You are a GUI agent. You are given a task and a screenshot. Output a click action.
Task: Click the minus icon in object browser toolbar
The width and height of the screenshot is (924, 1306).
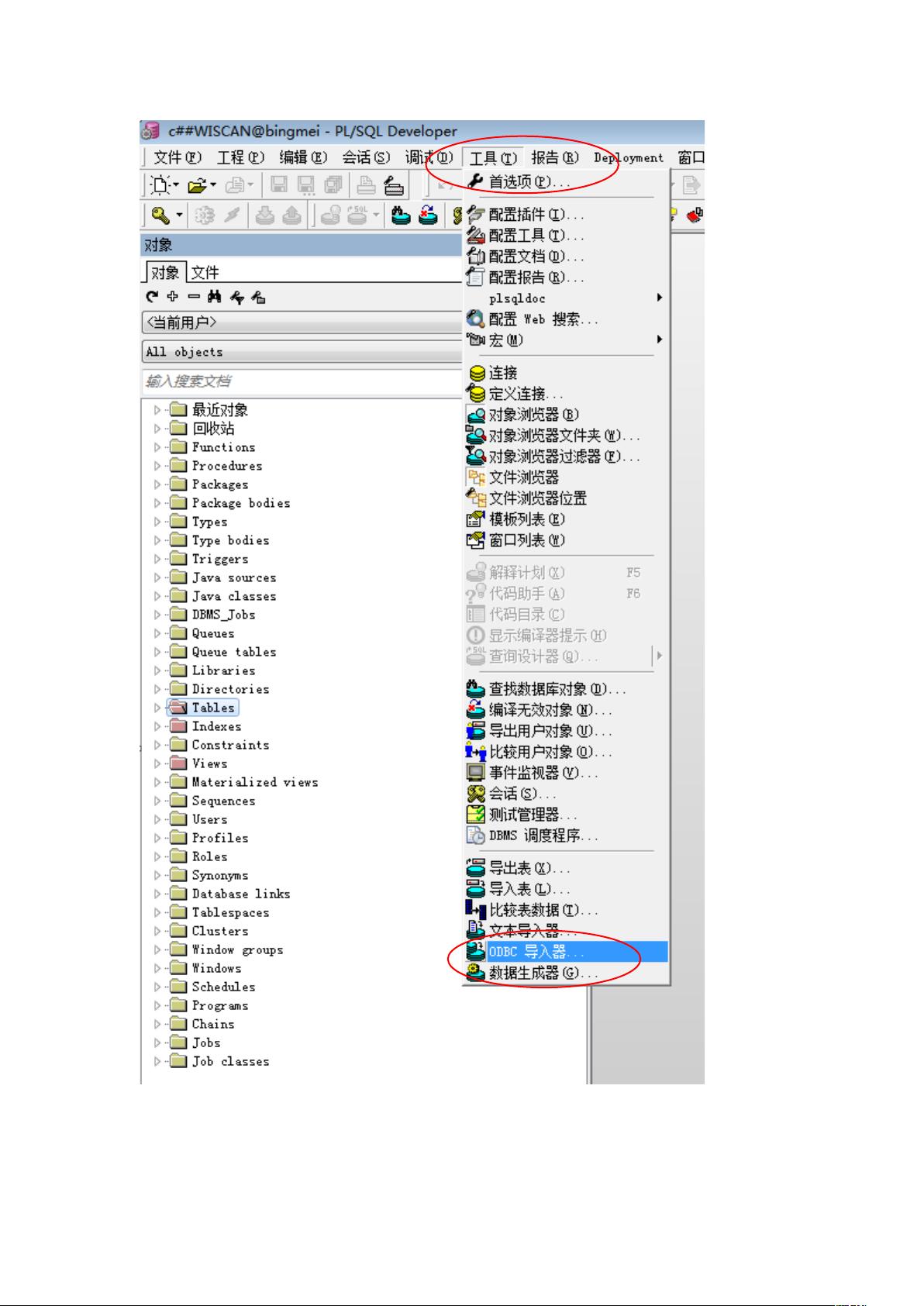(193, 297)
